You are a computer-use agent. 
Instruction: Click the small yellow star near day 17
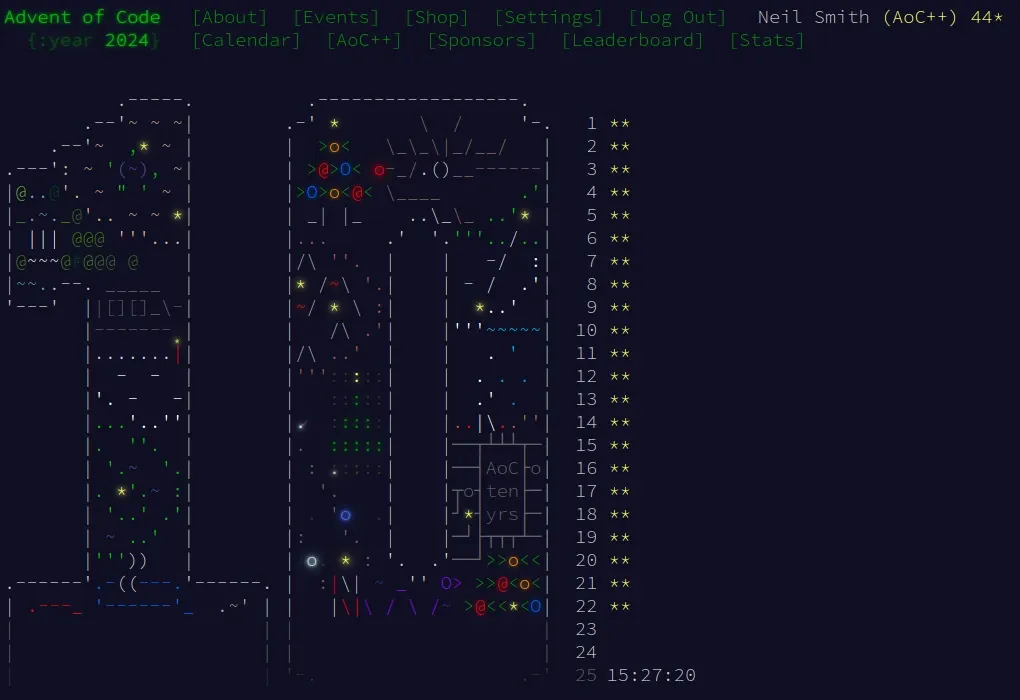click(x=122, y=491)
